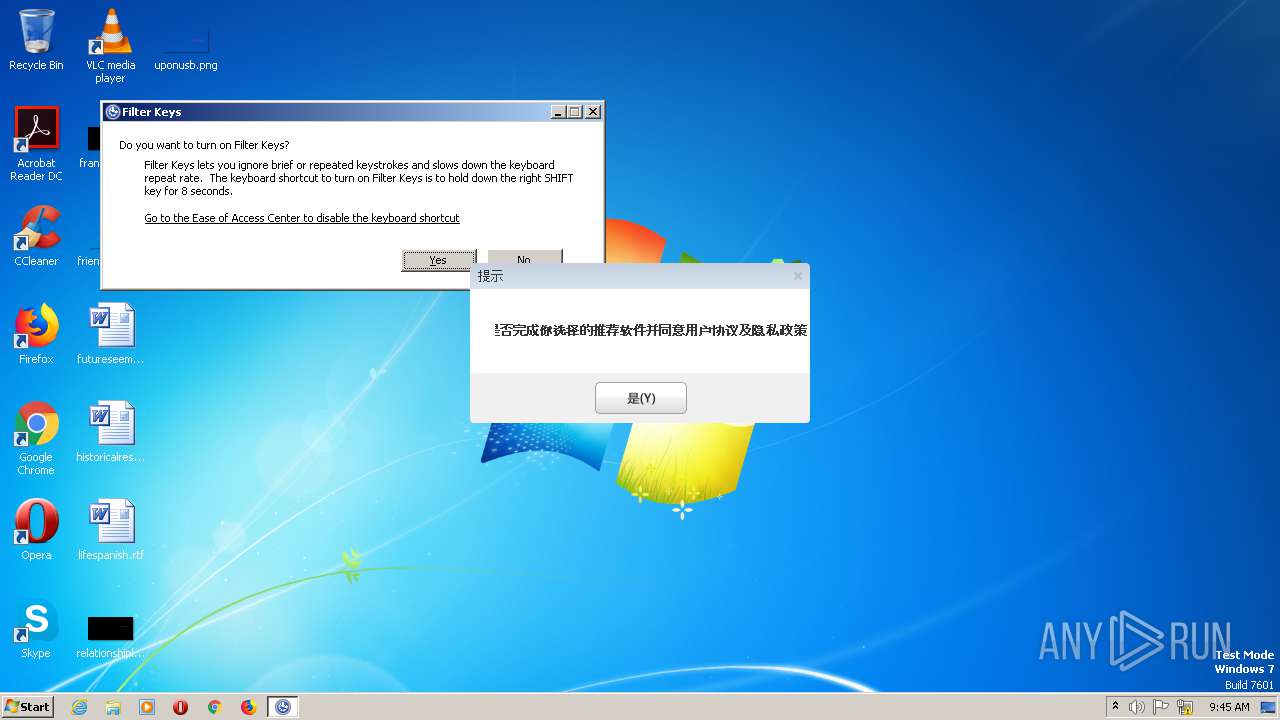Image resolution: width=1280 pixels, height=720 pixels.
Task: Click No in Filter Keys dialog
Action: click(524, 257)
